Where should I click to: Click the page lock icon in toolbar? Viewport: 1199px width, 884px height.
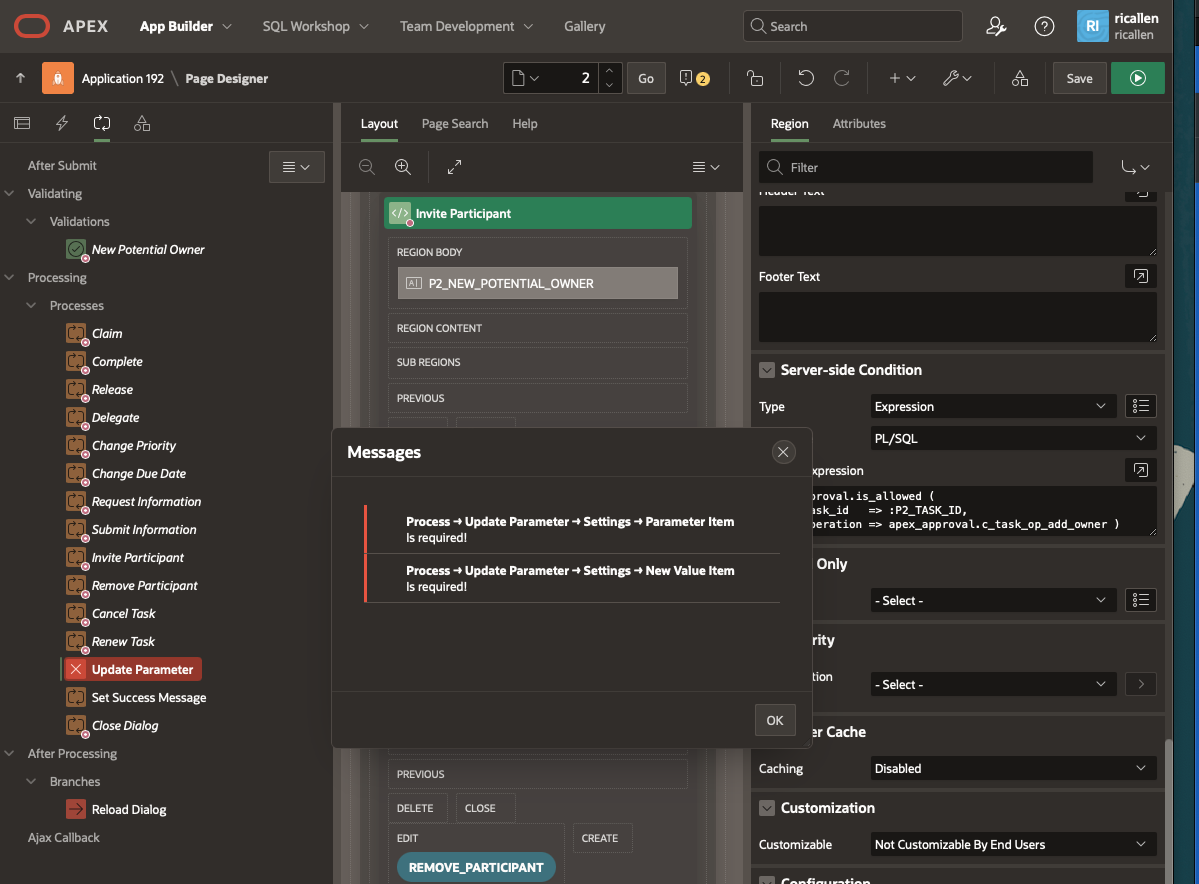click(x=755, y=78)
